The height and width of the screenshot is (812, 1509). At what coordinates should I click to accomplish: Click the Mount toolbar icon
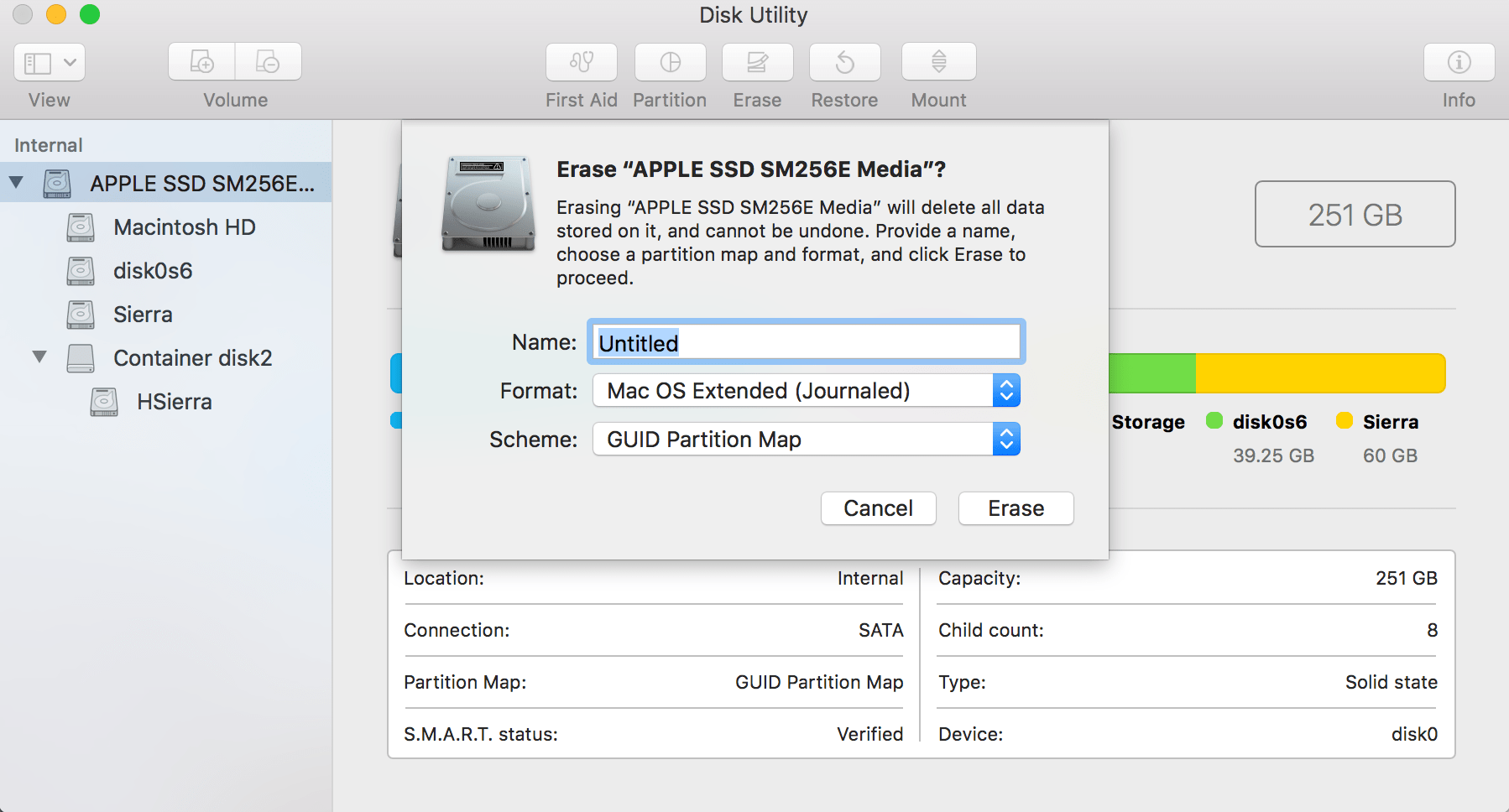pos(939,62)
